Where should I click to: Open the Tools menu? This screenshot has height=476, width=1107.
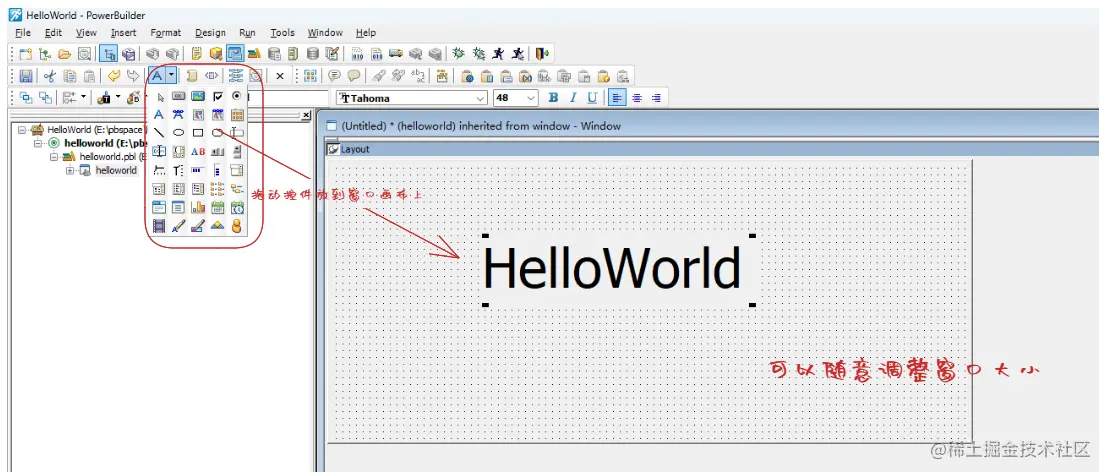coord(282,32)
